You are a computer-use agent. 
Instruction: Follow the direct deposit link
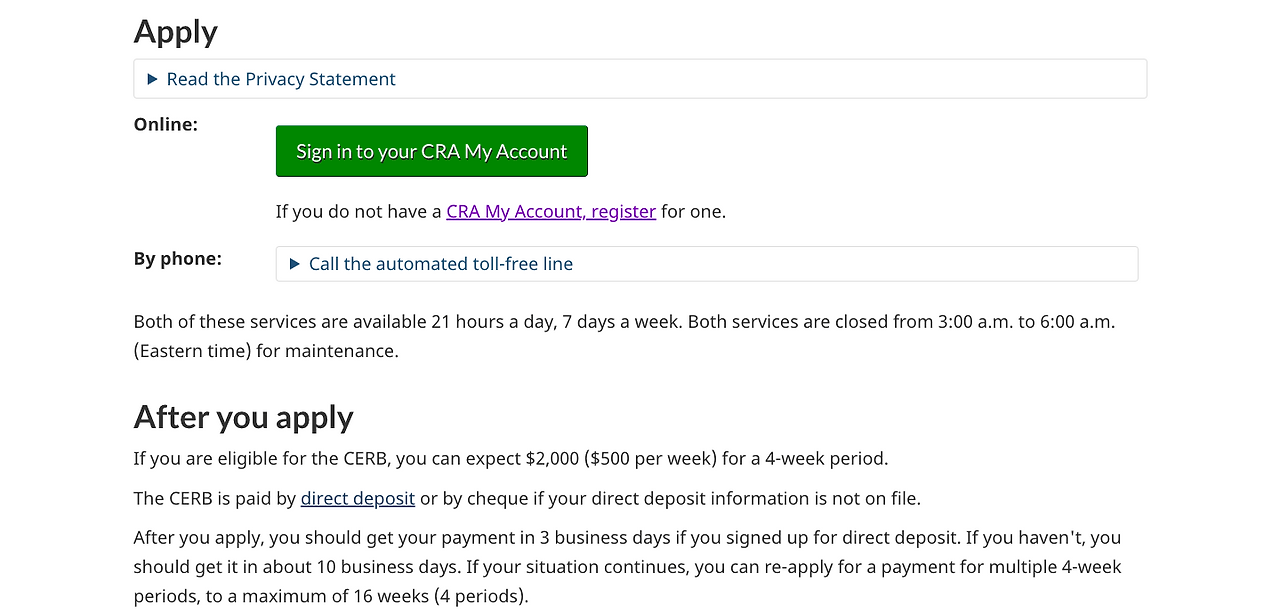tap(358, 498)
